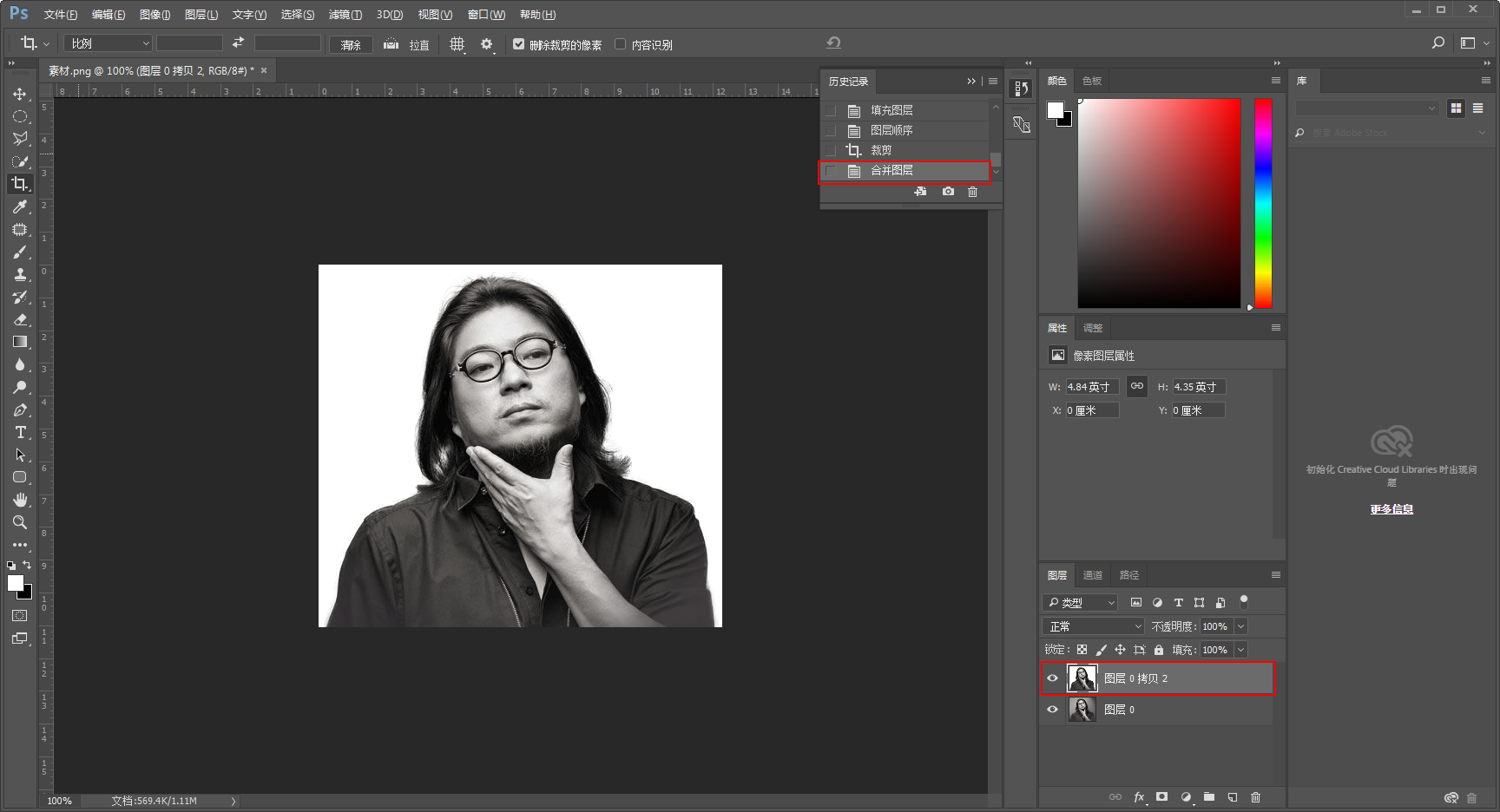The height and width of the screenshot is (812, 1500).
Task: Hide layer 图层 0
Action: [x=1052, y=710]
